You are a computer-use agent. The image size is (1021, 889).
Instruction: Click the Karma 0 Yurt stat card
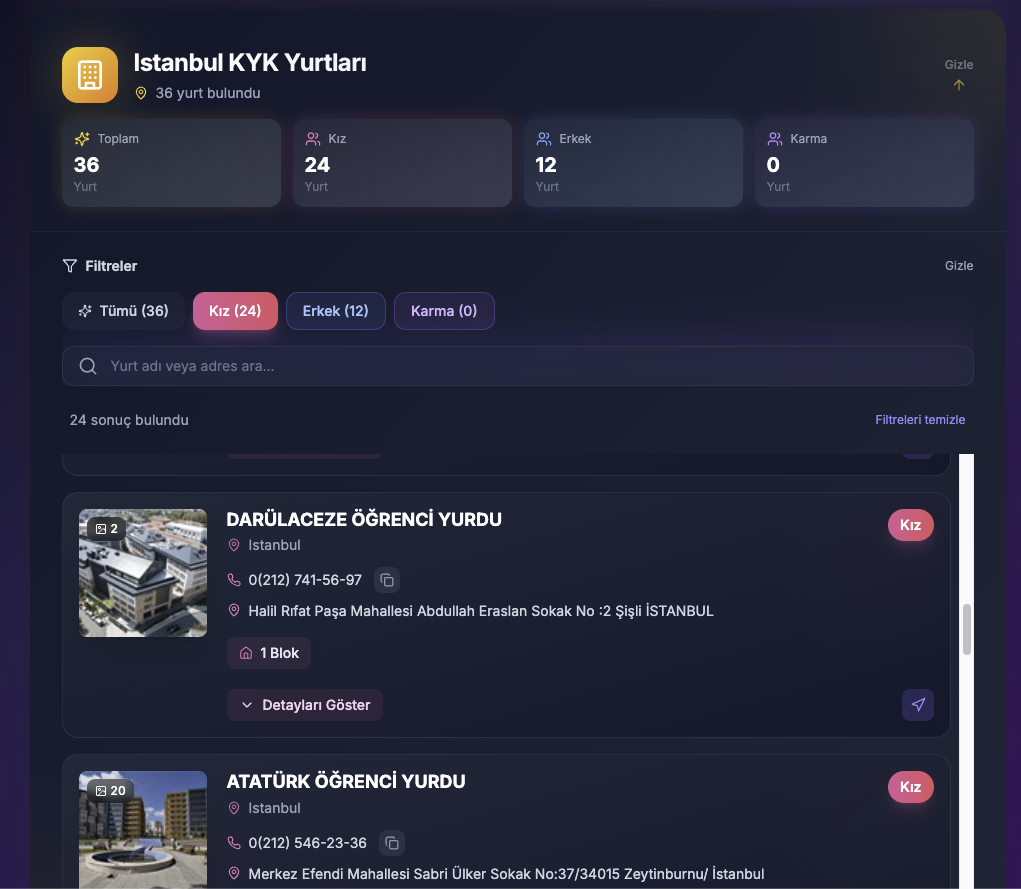864,163
